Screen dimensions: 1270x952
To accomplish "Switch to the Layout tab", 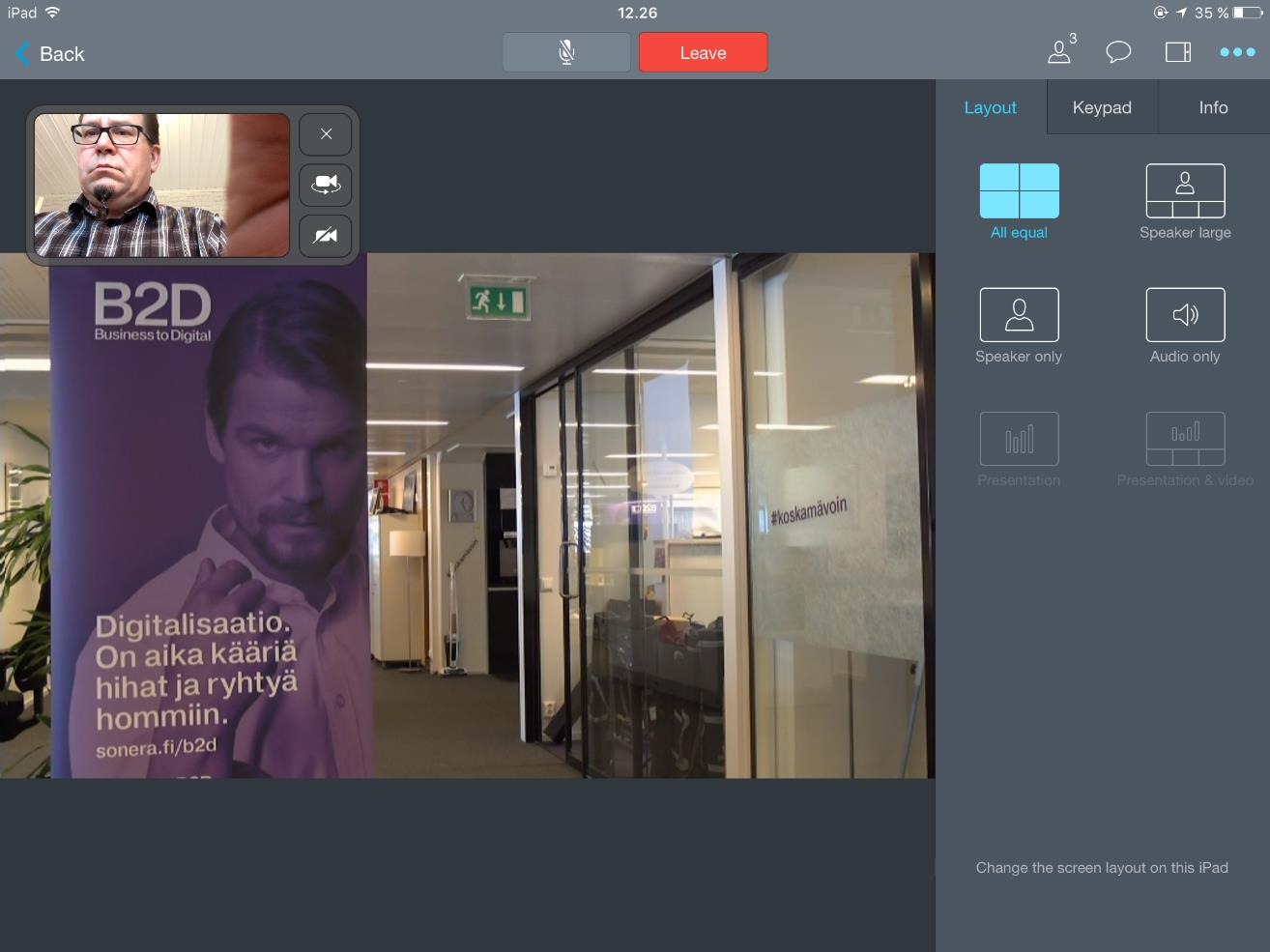I will point(991,107).
